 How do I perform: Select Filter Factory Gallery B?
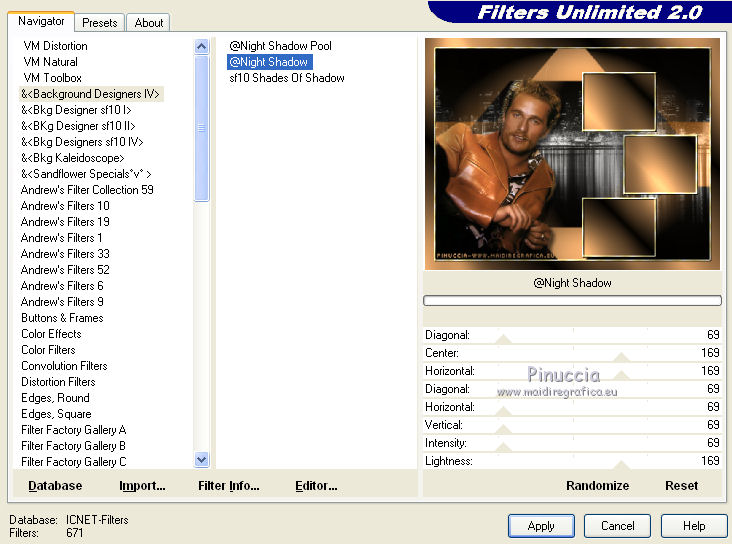[x=74, y=445]
